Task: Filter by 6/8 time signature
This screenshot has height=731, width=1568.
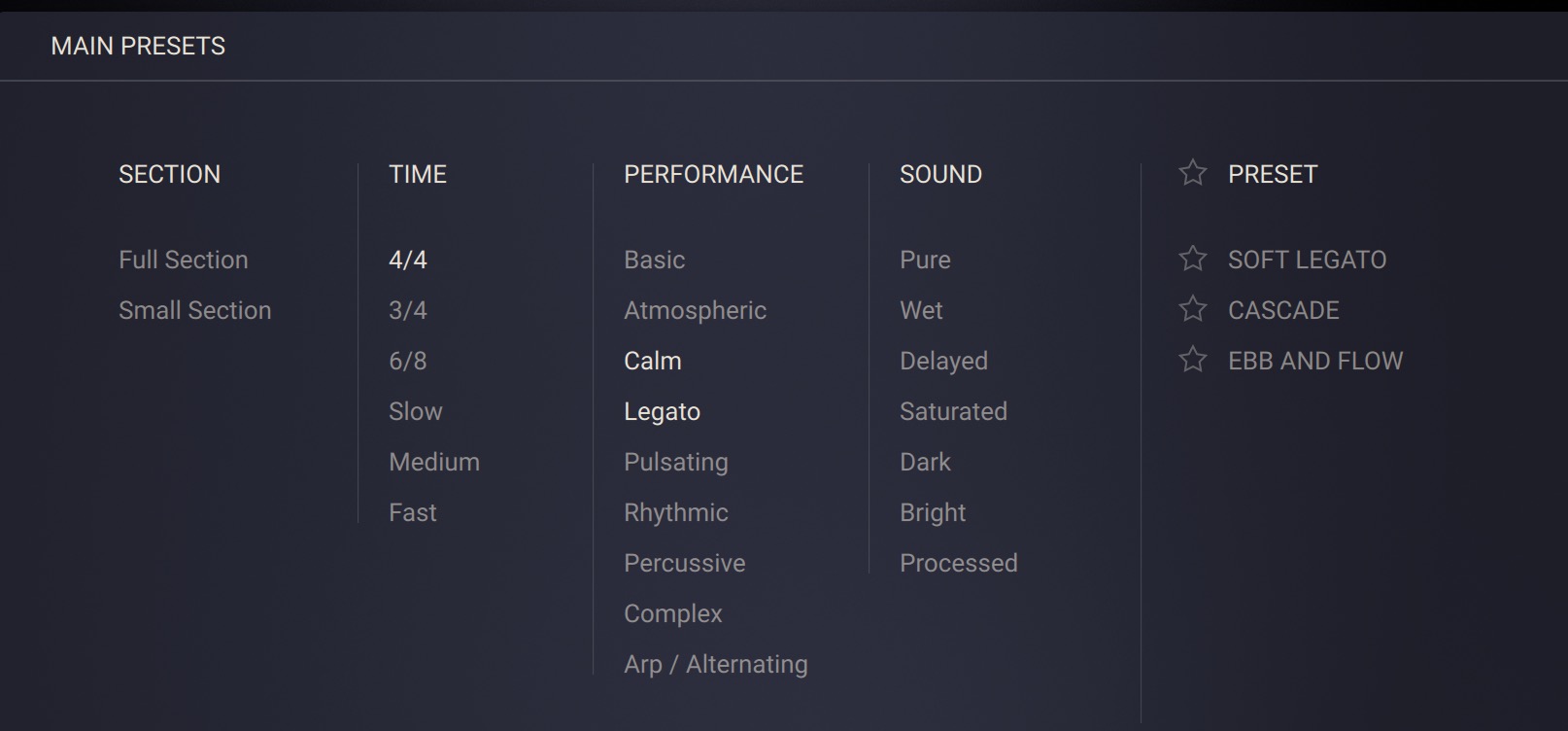Action: (408, 361)
